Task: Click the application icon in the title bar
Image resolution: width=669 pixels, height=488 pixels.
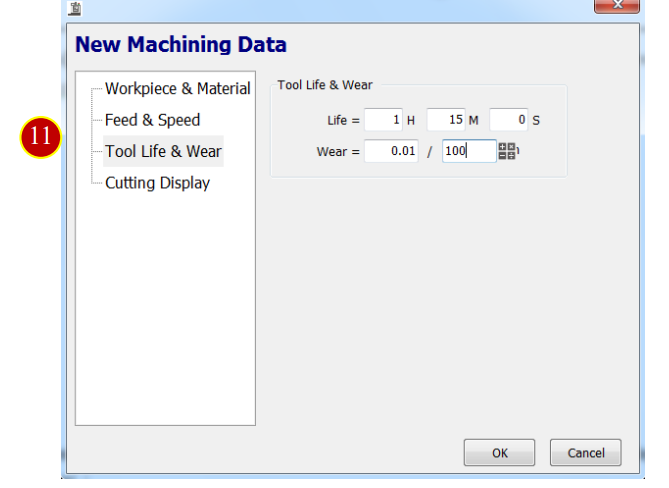Action: point(75,9)
